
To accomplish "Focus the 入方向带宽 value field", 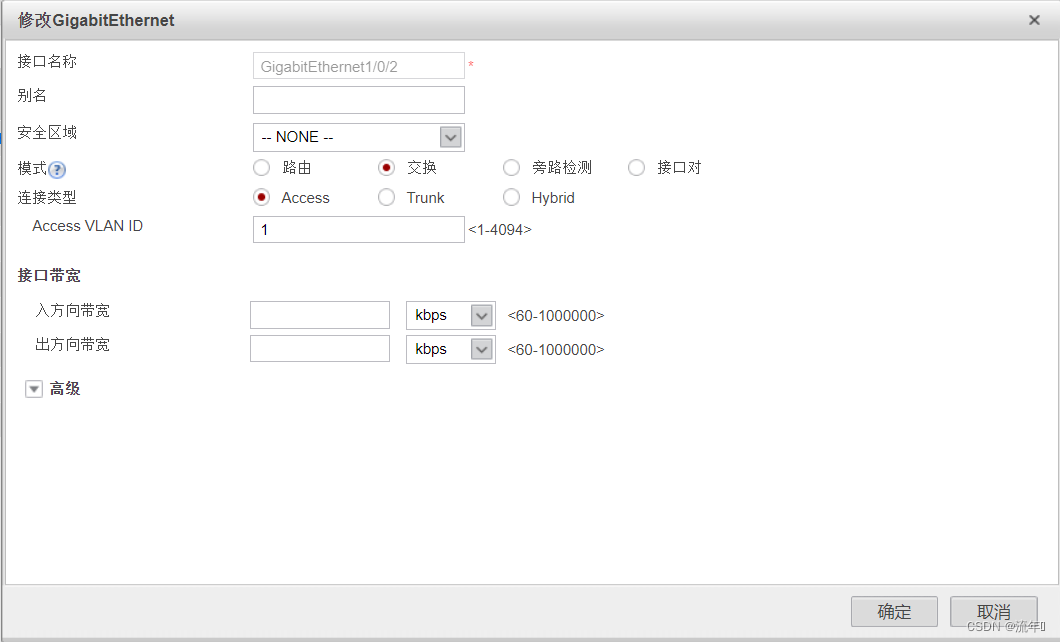I will tap(320, 315).
